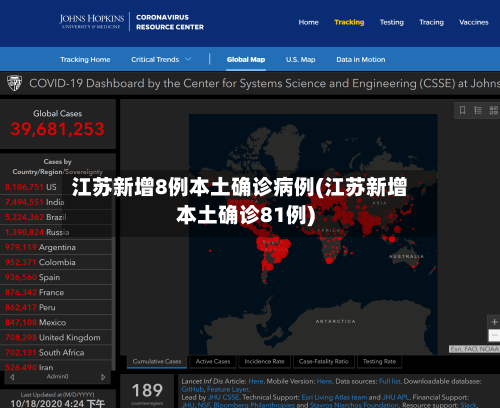
Task: Open the Testing menu item
Action: pyautogui.click(x=392, y=22)
